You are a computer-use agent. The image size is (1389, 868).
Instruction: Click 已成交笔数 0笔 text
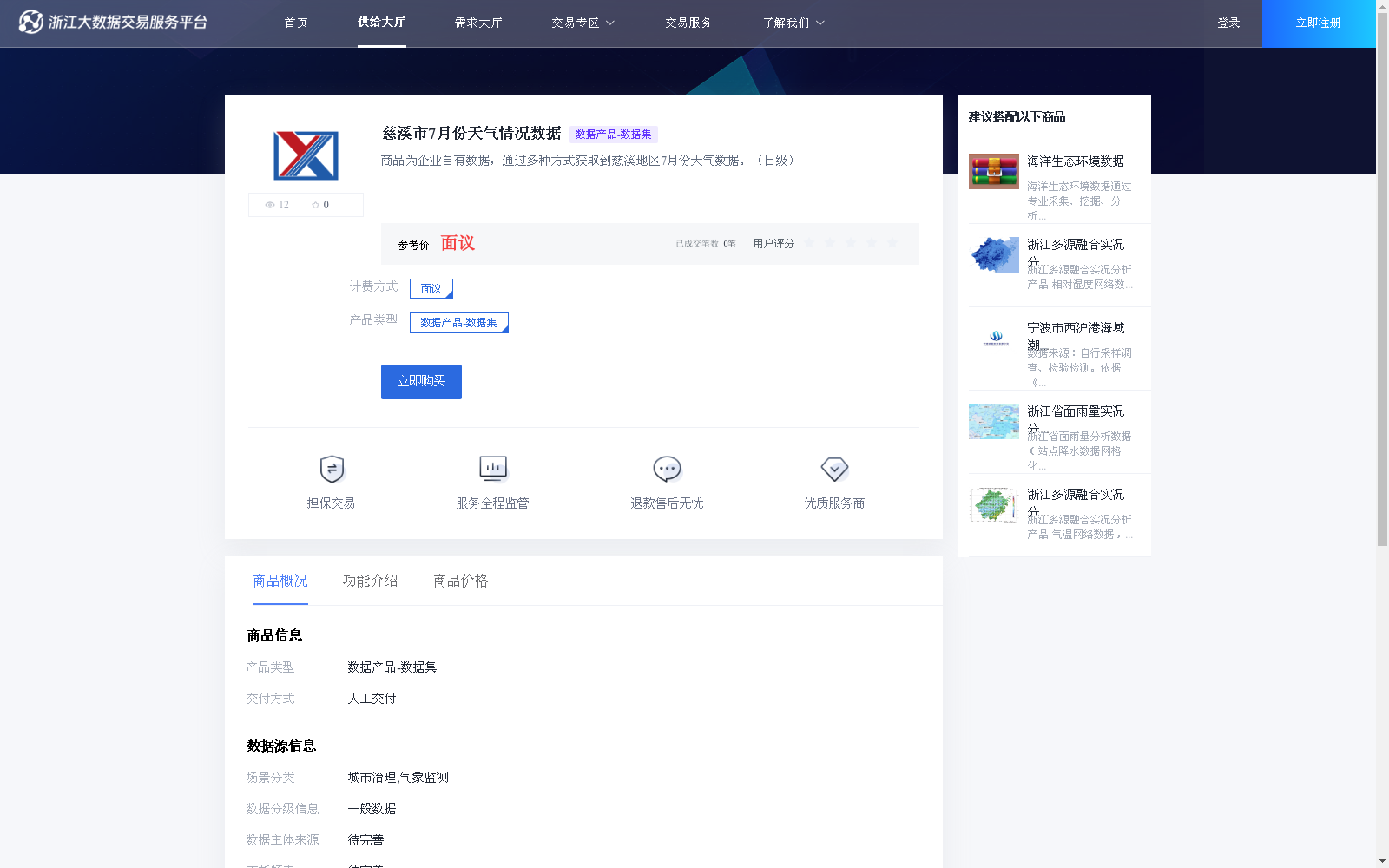pyautogui.click(x=706, y=244)
